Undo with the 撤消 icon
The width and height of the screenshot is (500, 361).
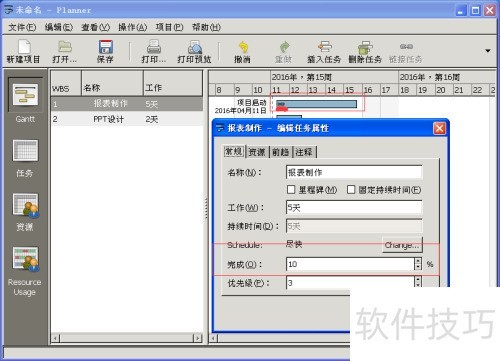click(242, 51)
